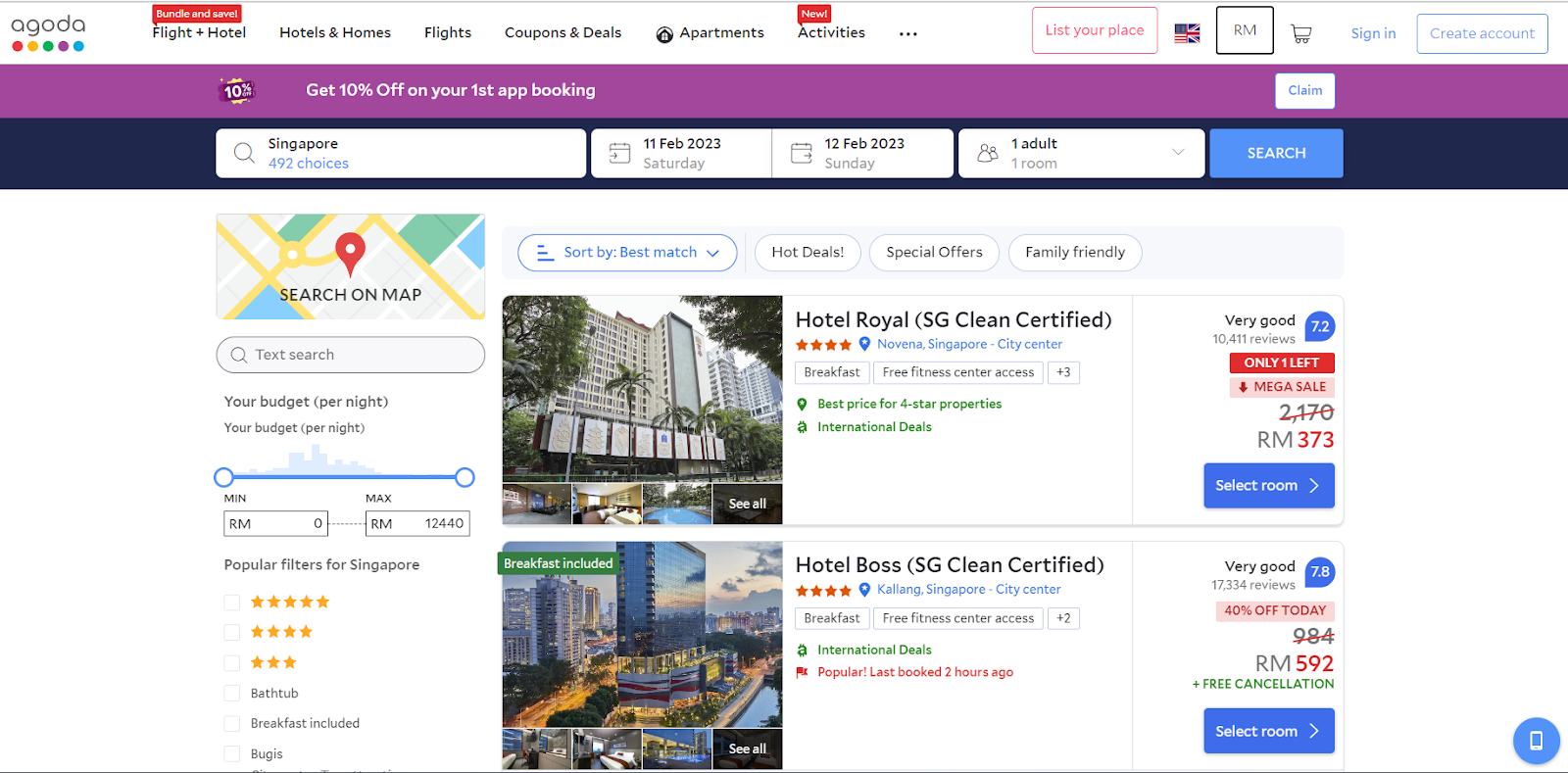
Task: Click the check-out calendar icon
Action: 802,153
